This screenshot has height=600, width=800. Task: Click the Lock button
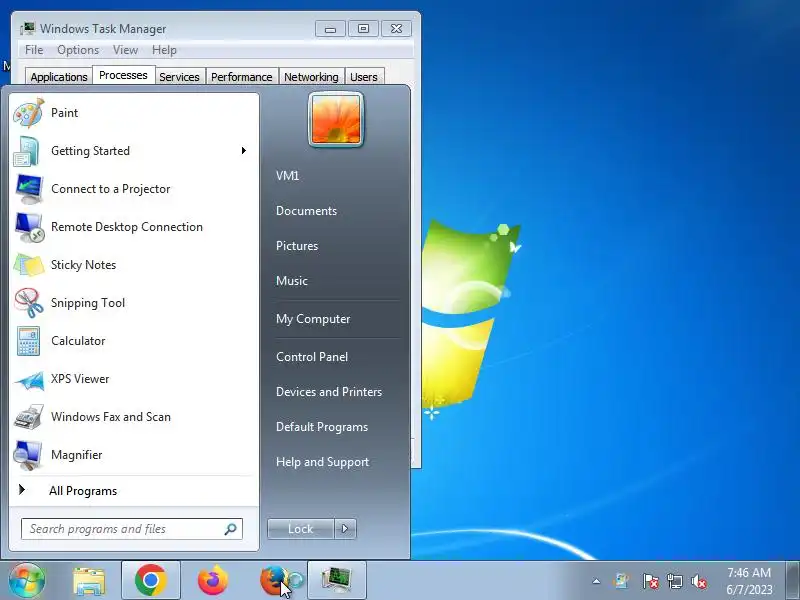301,529
